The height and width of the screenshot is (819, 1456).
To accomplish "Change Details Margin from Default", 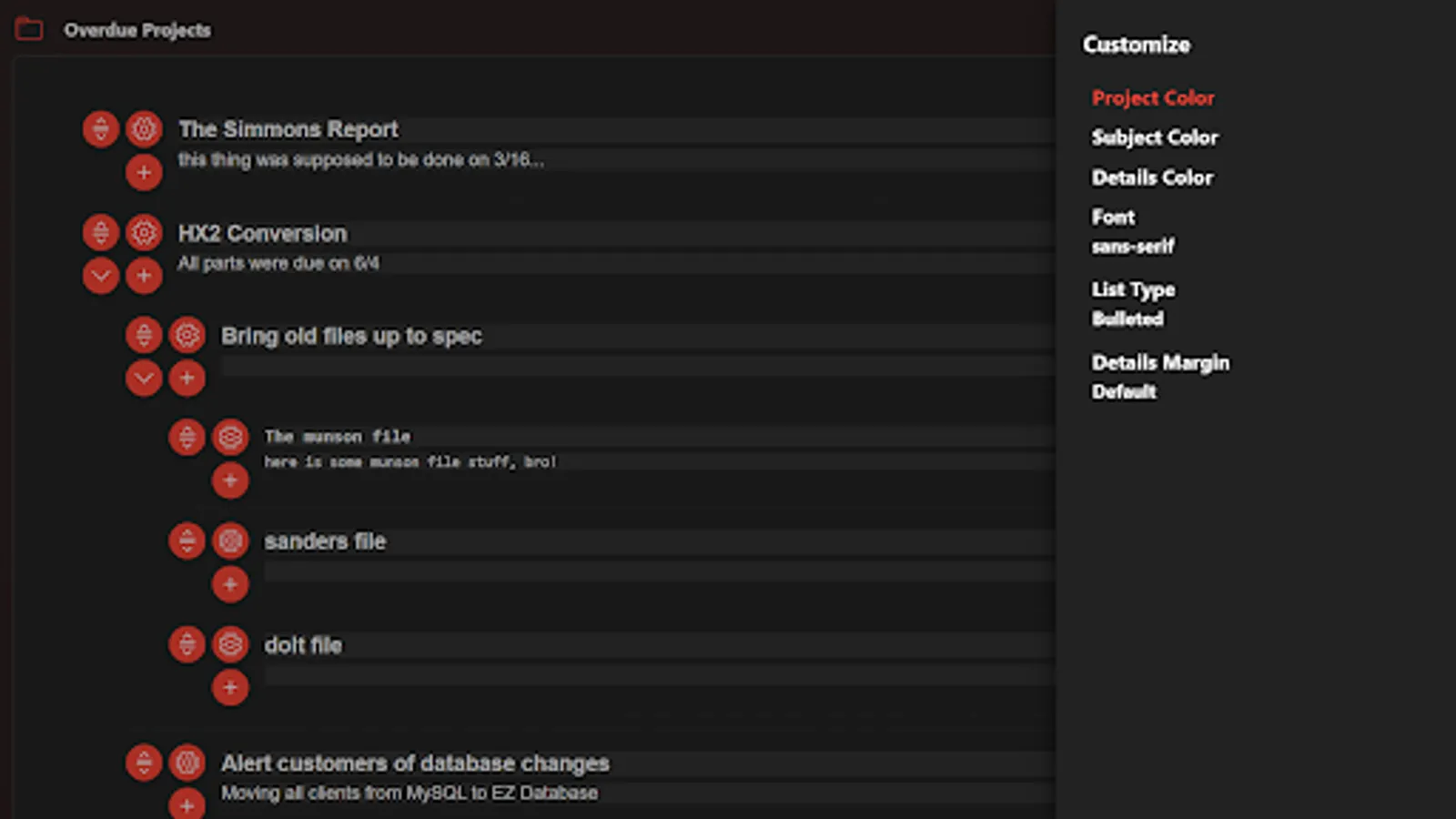I will [1124, 391].
